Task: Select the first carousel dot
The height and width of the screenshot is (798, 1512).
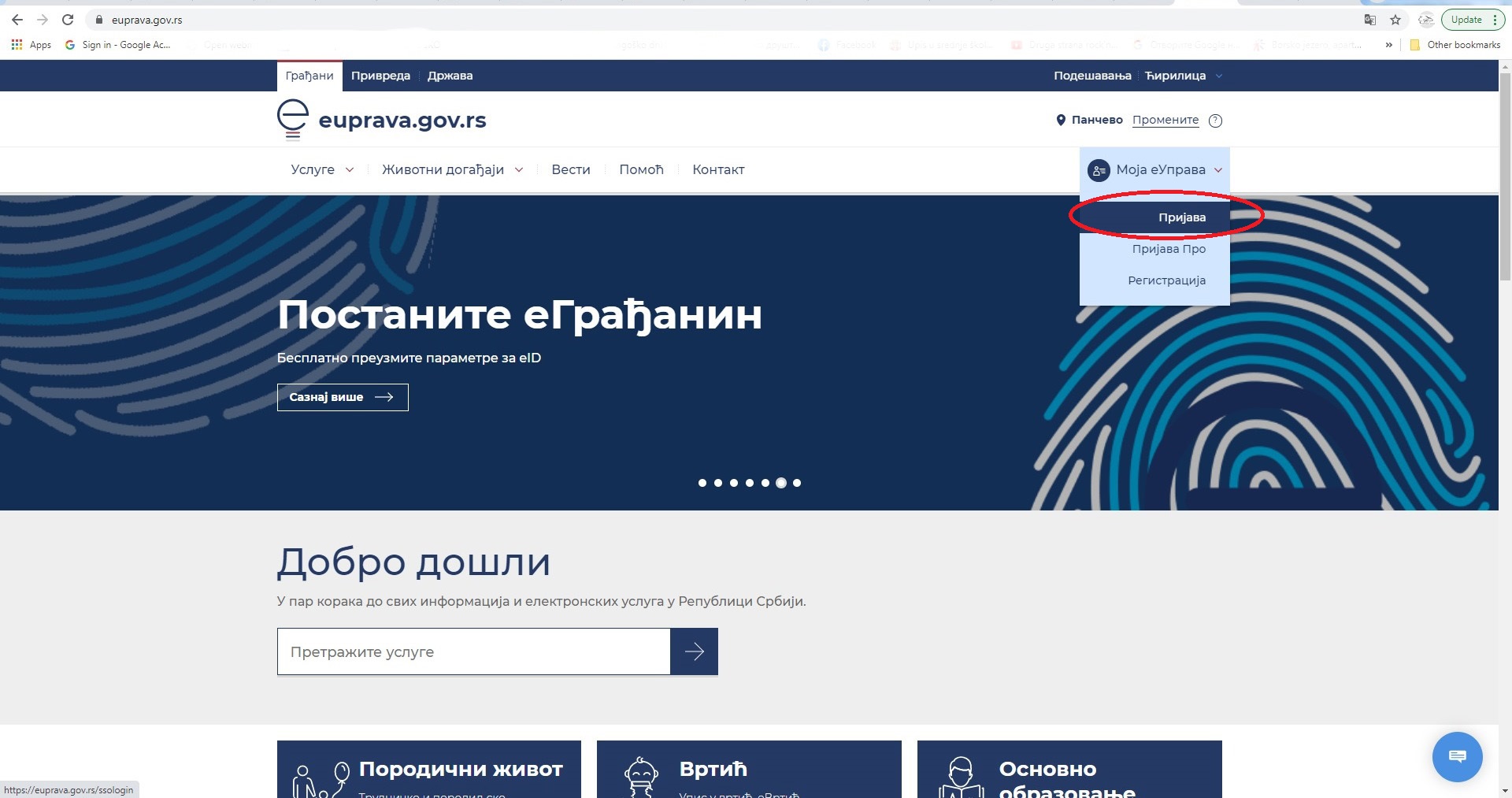Action: (702, 483)
